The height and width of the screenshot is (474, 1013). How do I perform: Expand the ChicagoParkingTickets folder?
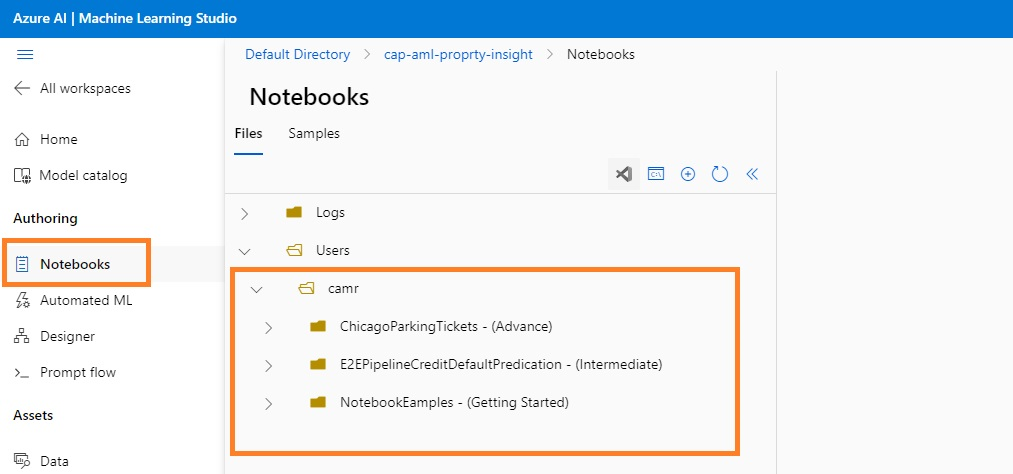(268, 327)
